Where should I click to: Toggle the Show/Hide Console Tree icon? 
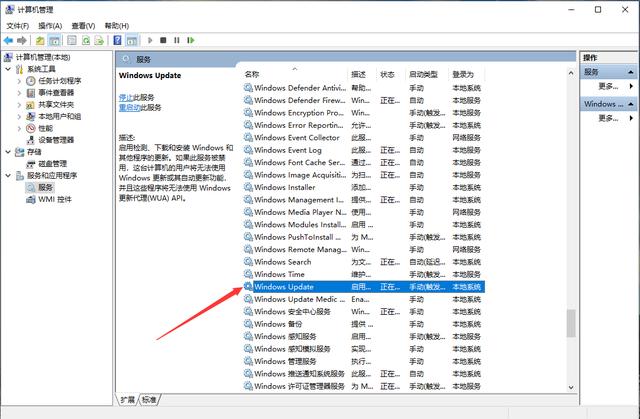pos(54,40)
